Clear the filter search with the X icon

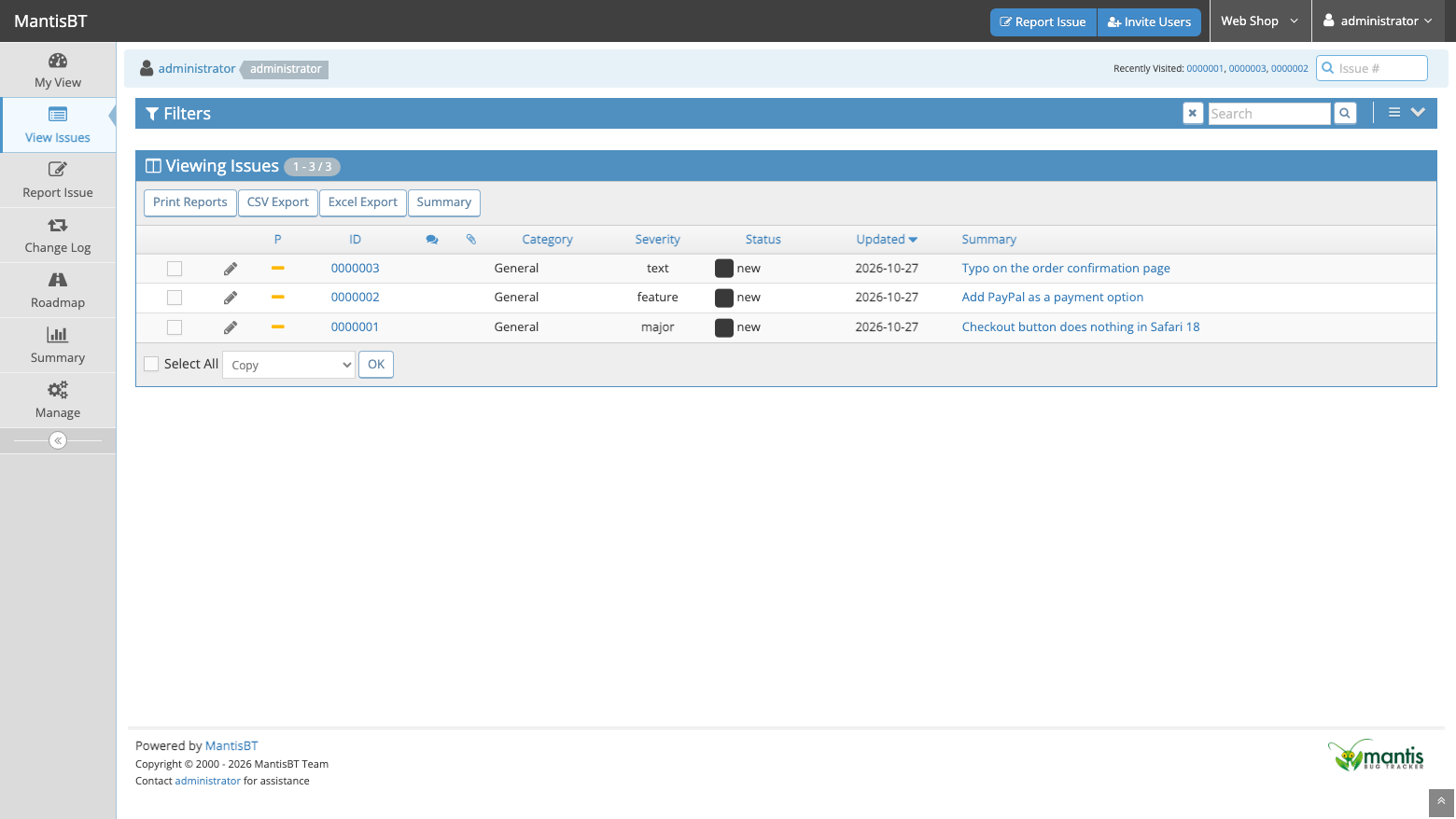tap(1193, 114)
